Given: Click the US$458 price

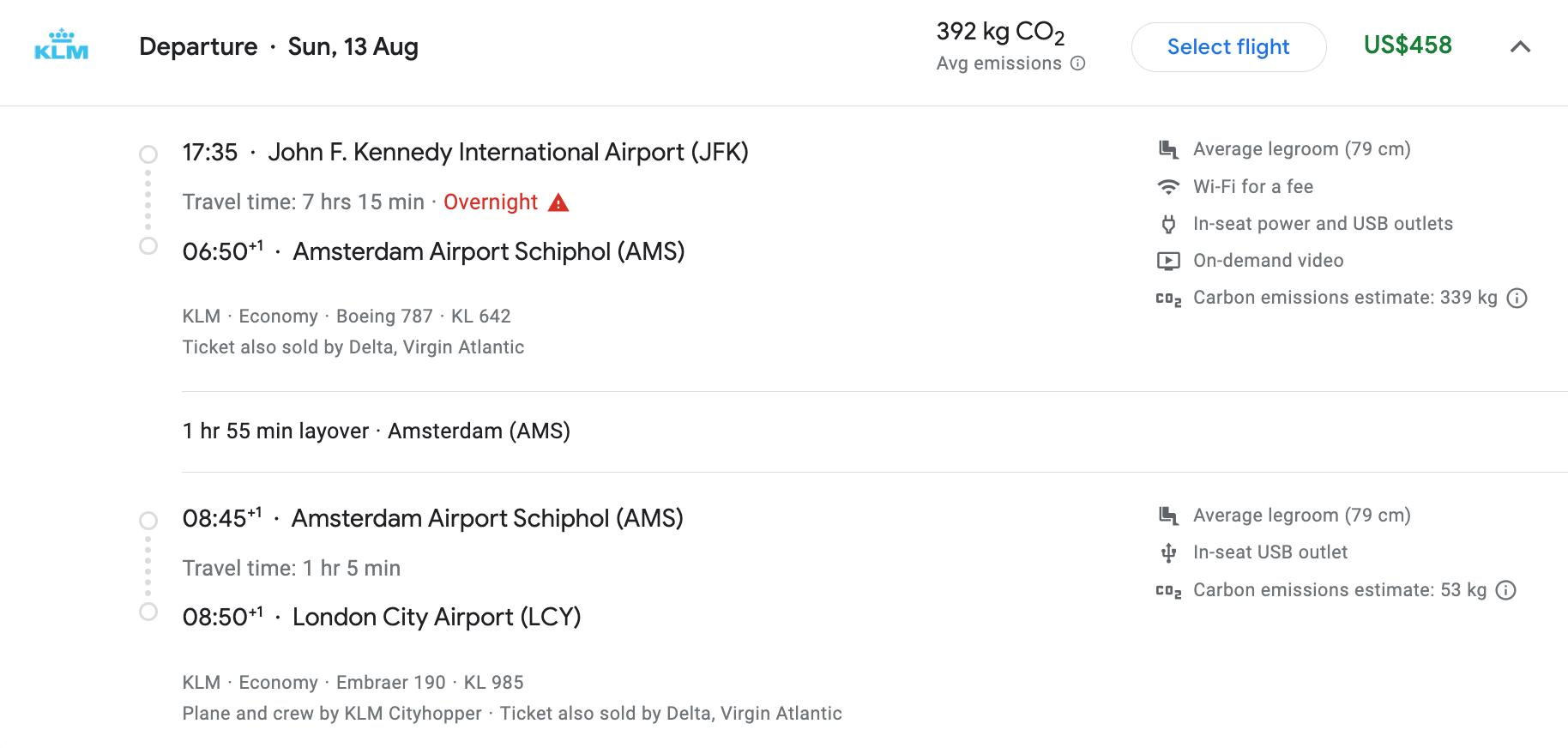Looking at the screenshot, I should (x=1408, y=45).
